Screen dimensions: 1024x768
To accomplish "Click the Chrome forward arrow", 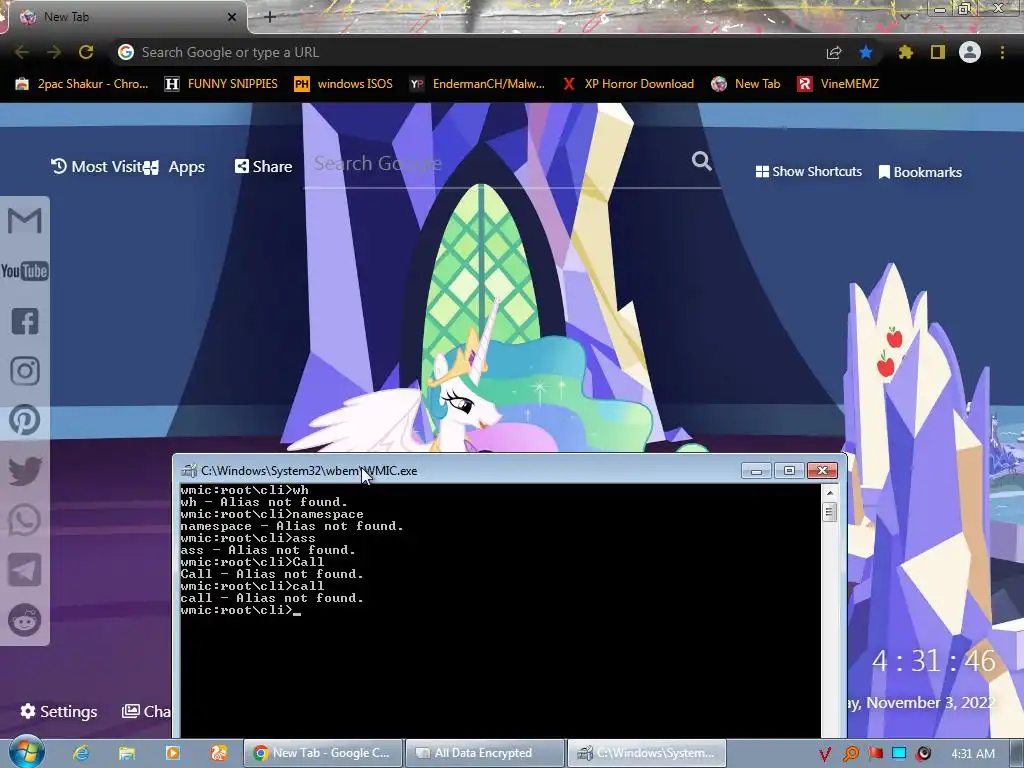I will tap(54, 52).
